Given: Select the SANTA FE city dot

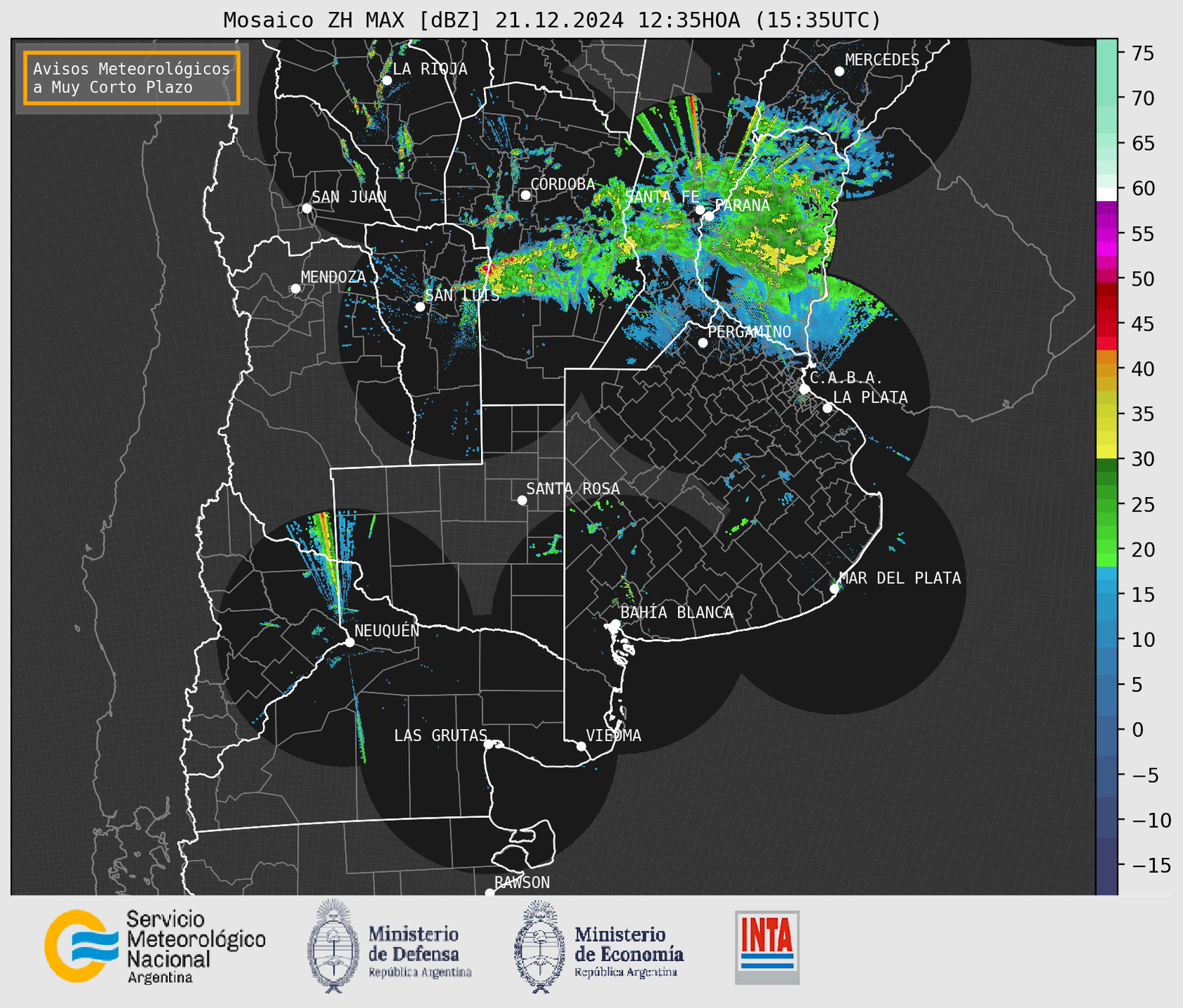Looking at the screenshot, I should point(700,210).
